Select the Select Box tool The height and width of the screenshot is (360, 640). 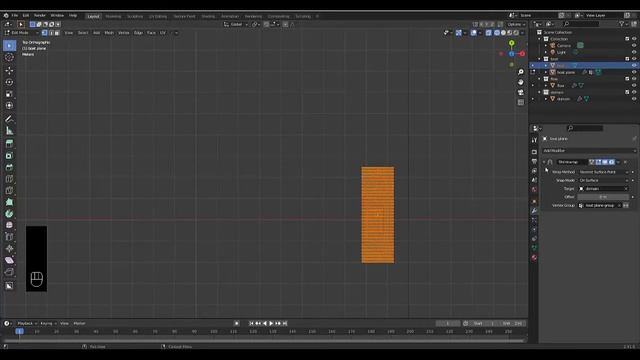click(9, 46)
